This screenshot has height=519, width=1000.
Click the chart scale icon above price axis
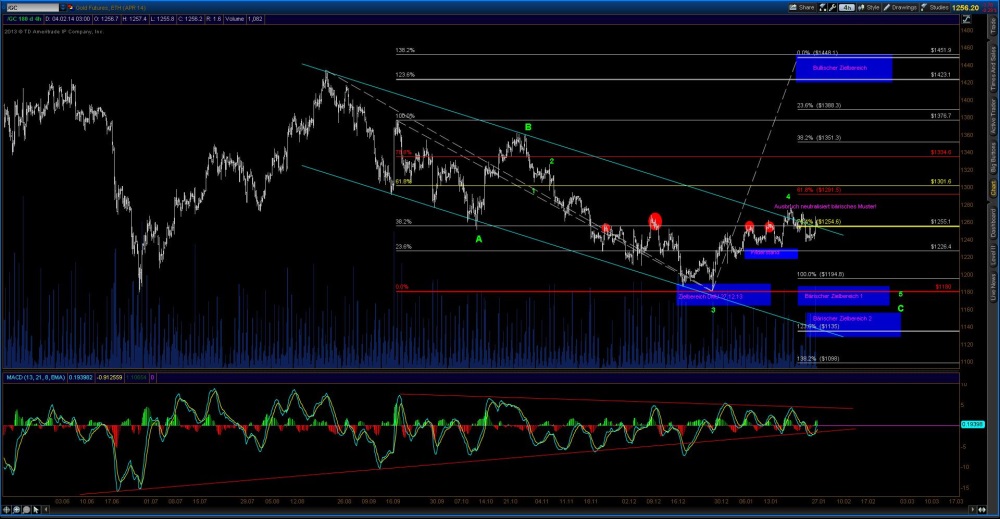click(x=966, y=19)
